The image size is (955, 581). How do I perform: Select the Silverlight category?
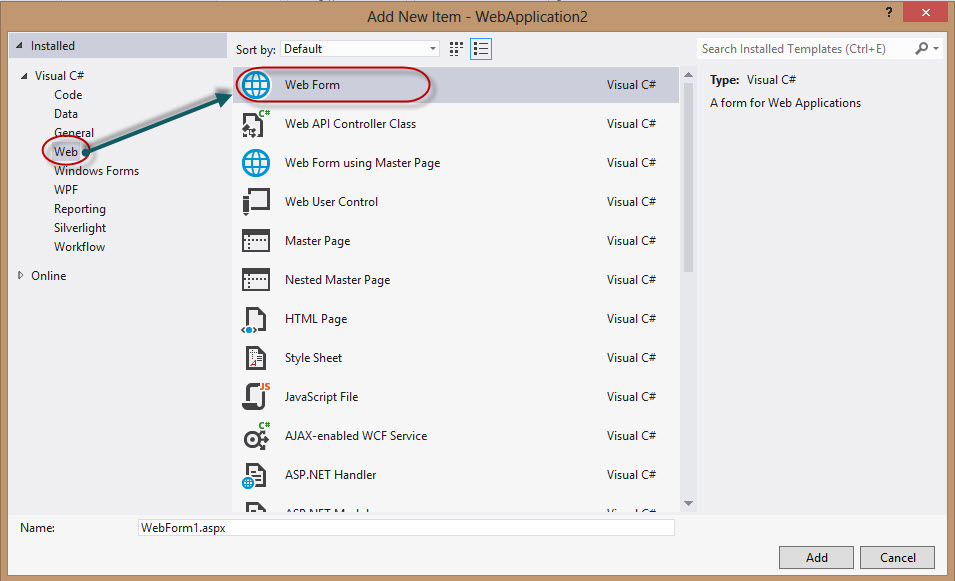point(80,227)
